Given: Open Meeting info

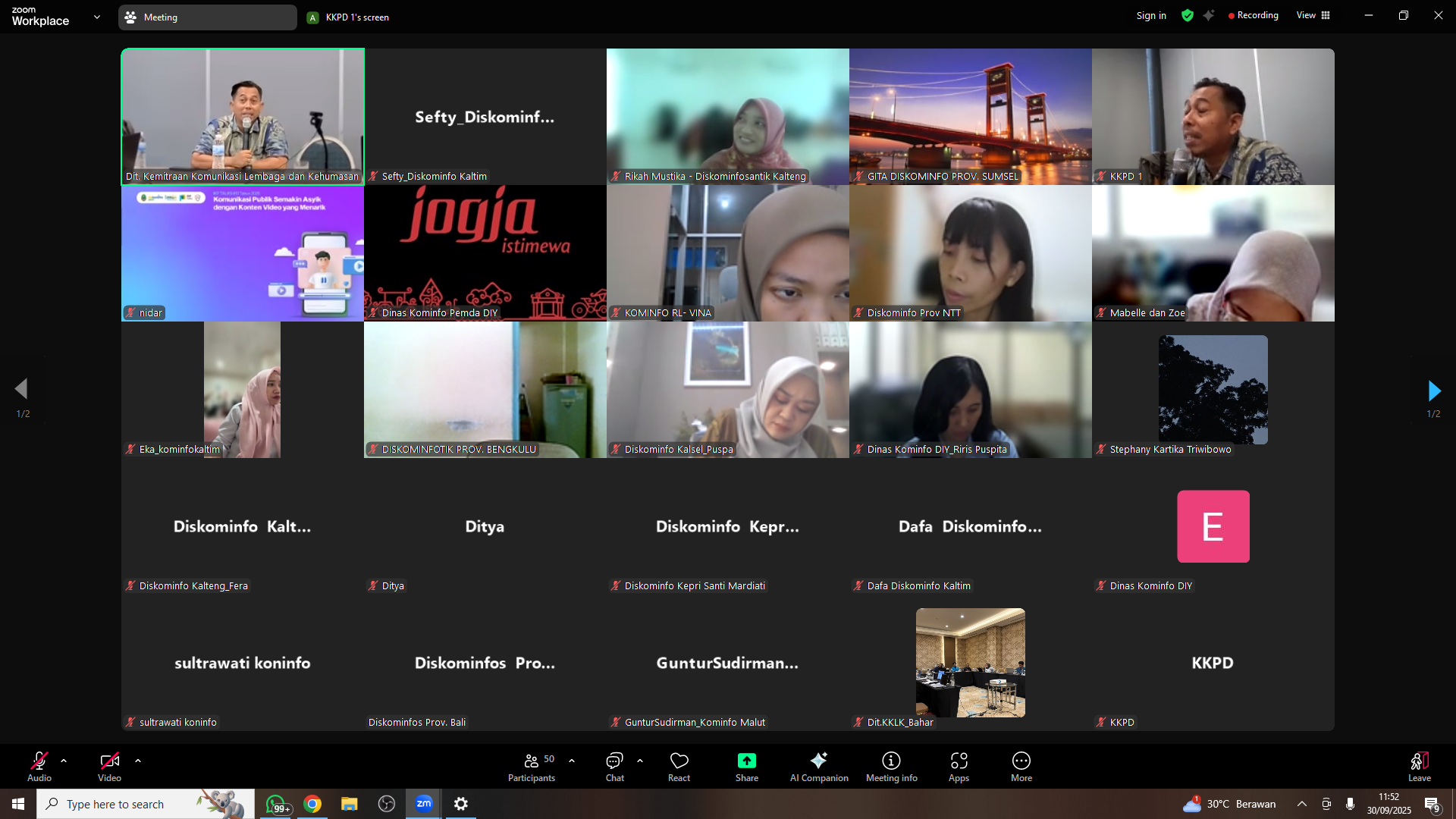Looking at the screenshot, I should (x=891, y=761).
